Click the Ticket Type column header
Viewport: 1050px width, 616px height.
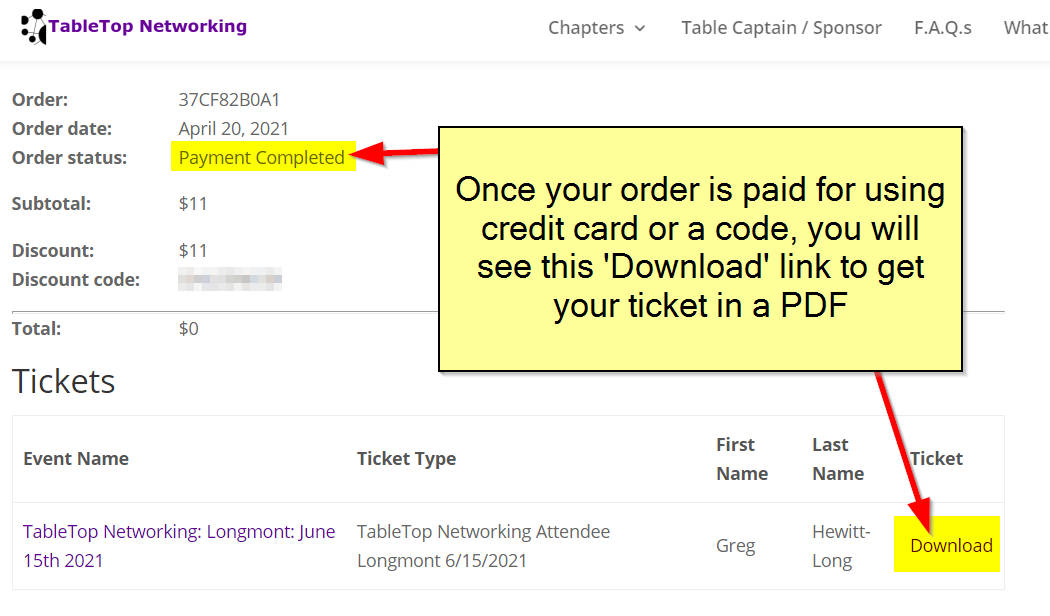tap(406, 459)
